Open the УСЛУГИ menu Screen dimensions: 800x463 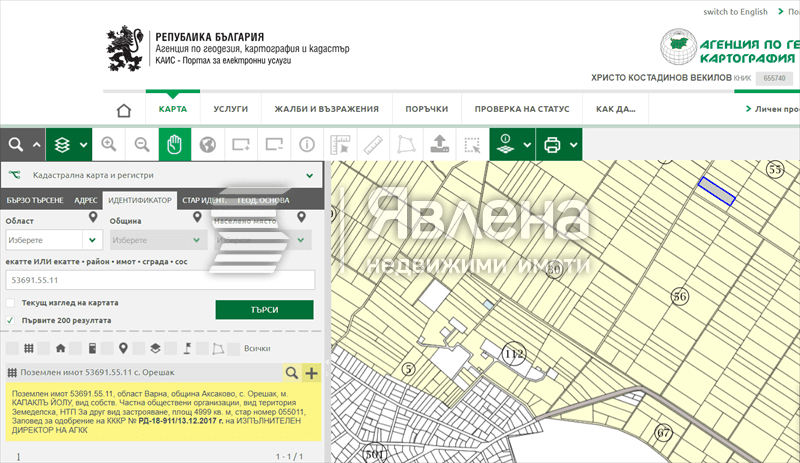coord(231,109)
